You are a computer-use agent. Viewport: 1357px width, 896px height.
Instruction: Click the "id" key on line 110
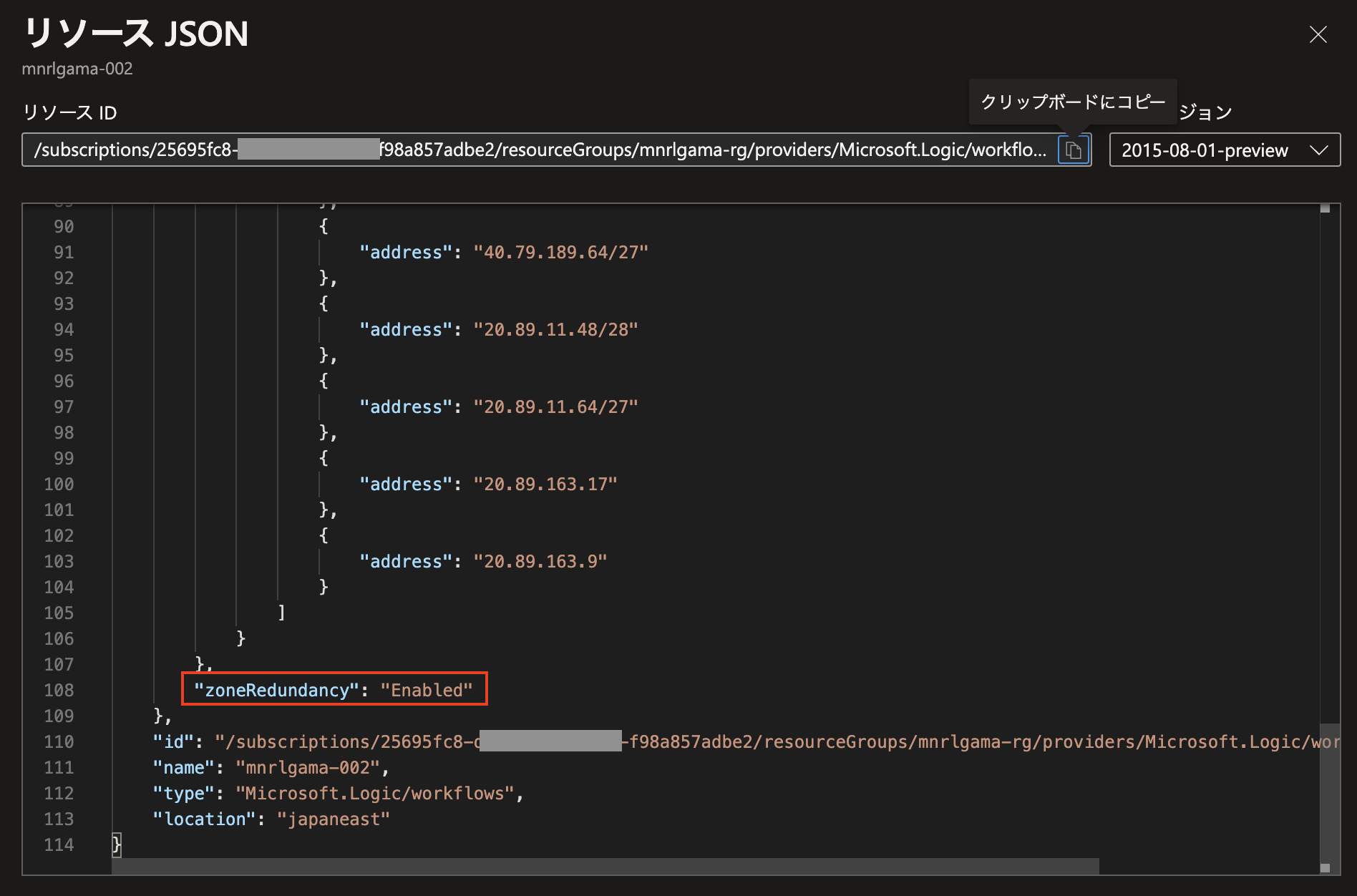[x=173, y=741]
